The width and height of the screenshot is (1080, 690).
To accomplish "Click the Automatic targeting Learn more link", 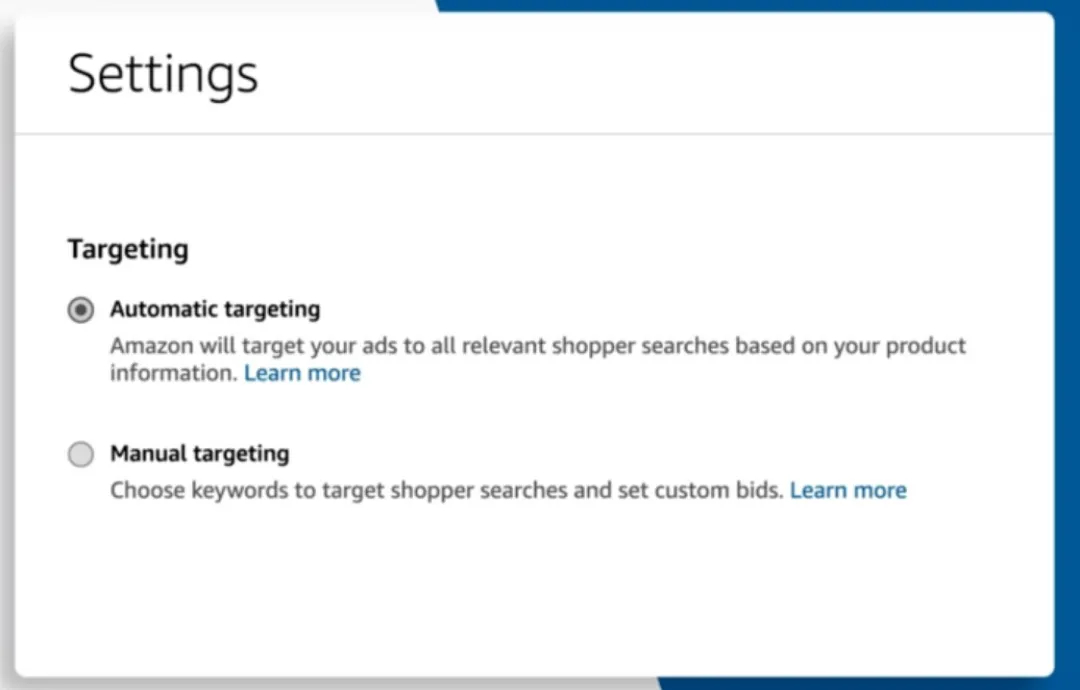I will click(x=302, y=372).
